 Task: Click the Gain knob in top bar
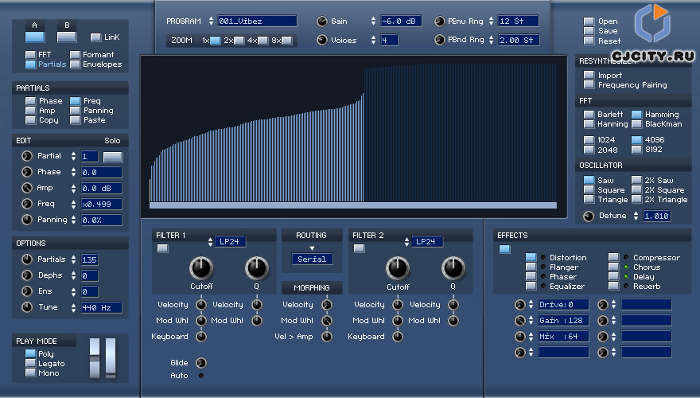[322, 21]
